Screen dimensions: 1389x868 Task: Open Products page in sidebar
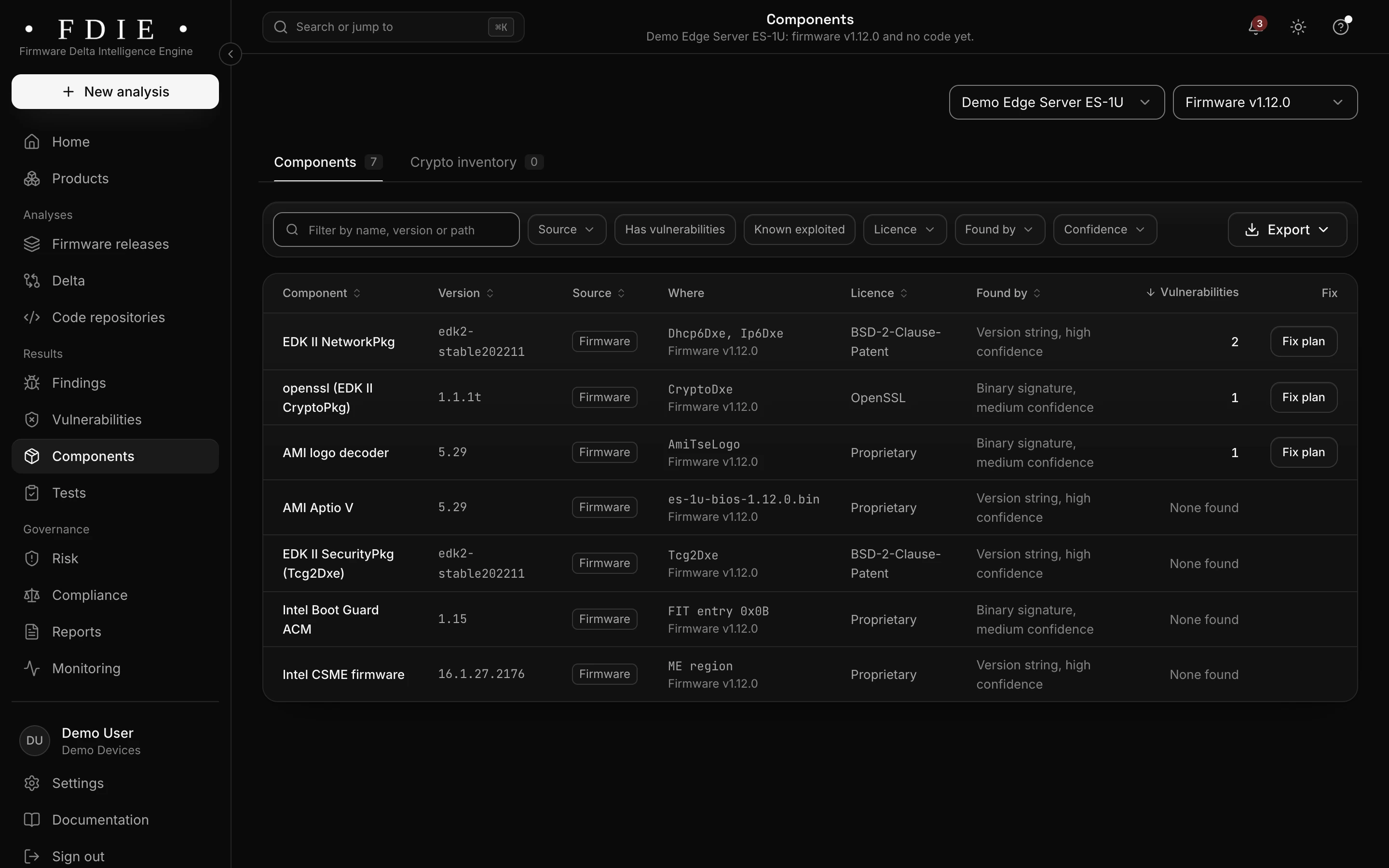point(115,178)
